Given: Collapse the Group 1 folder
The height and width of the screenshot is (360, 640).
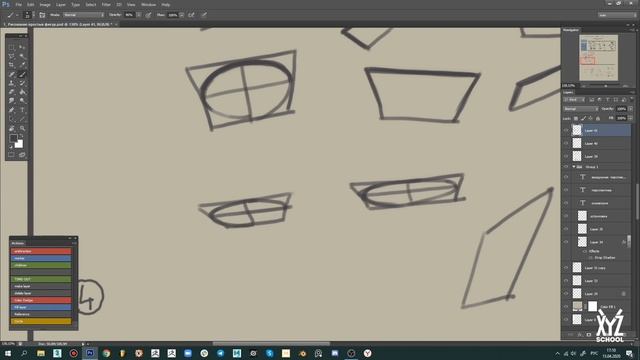Looking at the screenshot, I should pyautogui.click(x=574, y=167).
